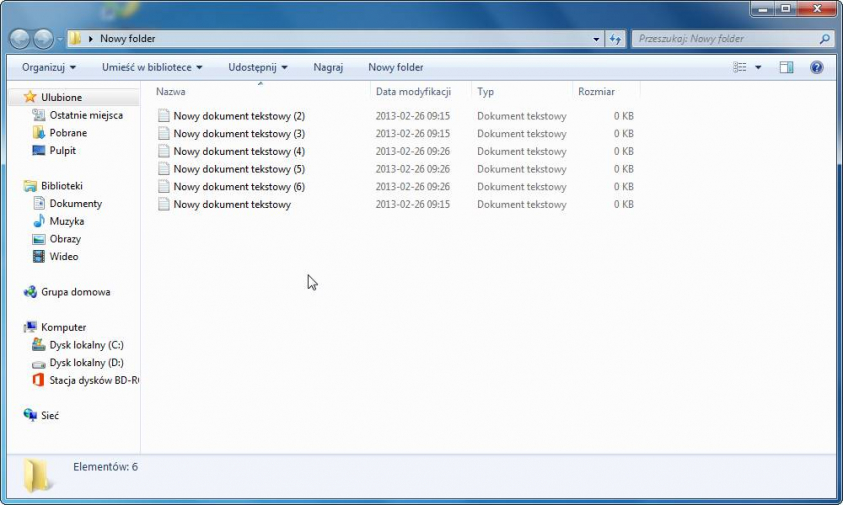Select Pulpit in Ulubione list

click(62, 150)
